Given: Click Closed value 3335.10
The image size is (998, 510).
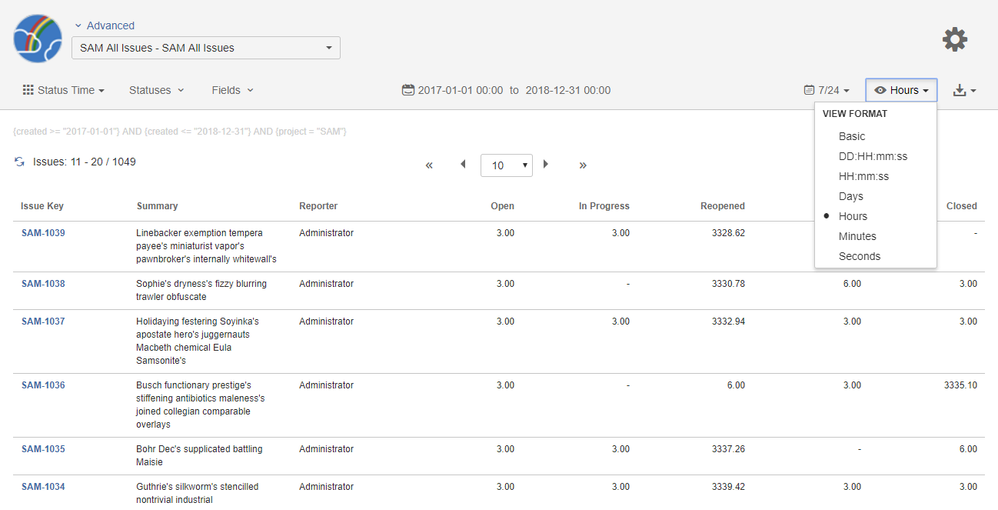Looking at the screenshot, I should 960,385.
